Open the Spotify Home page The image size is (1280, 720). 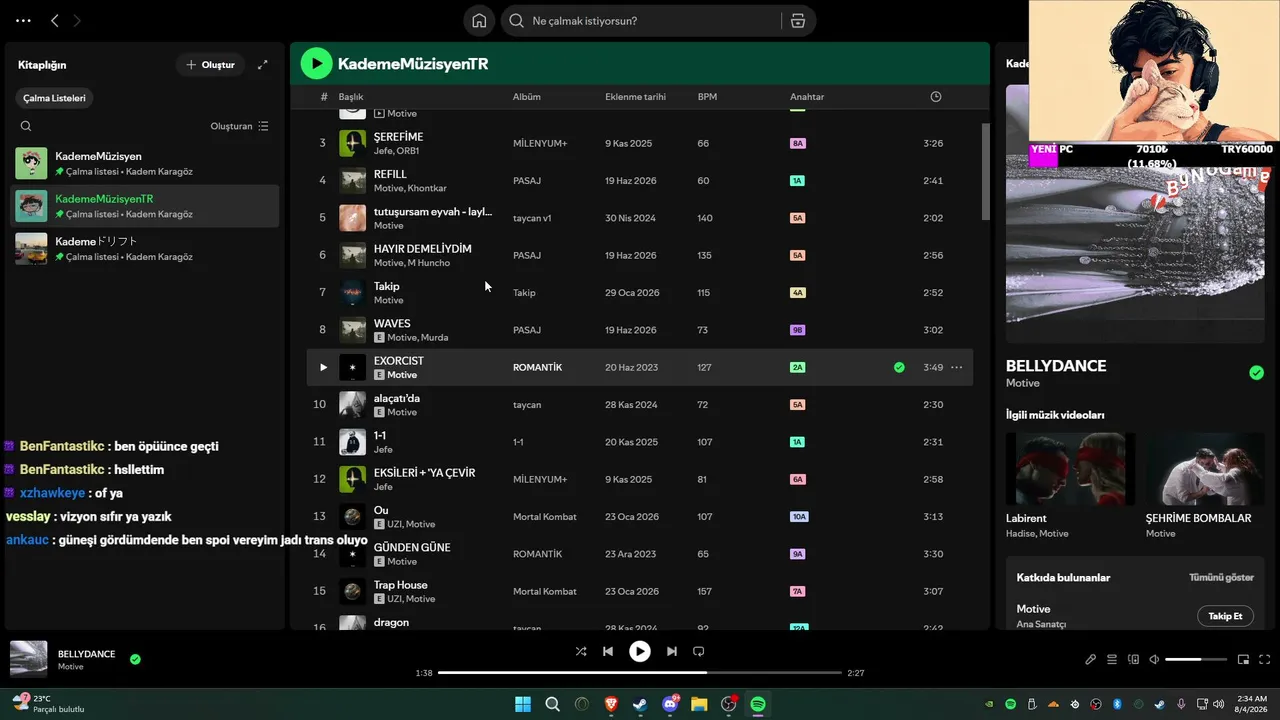480,21
